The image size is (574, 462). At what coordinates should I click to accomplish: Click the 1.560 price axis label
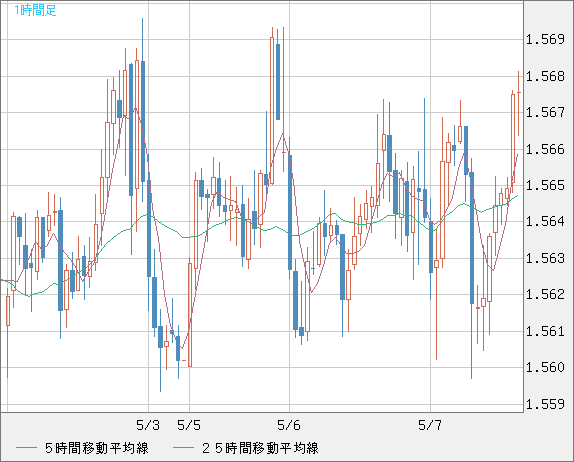pos(545,367)
